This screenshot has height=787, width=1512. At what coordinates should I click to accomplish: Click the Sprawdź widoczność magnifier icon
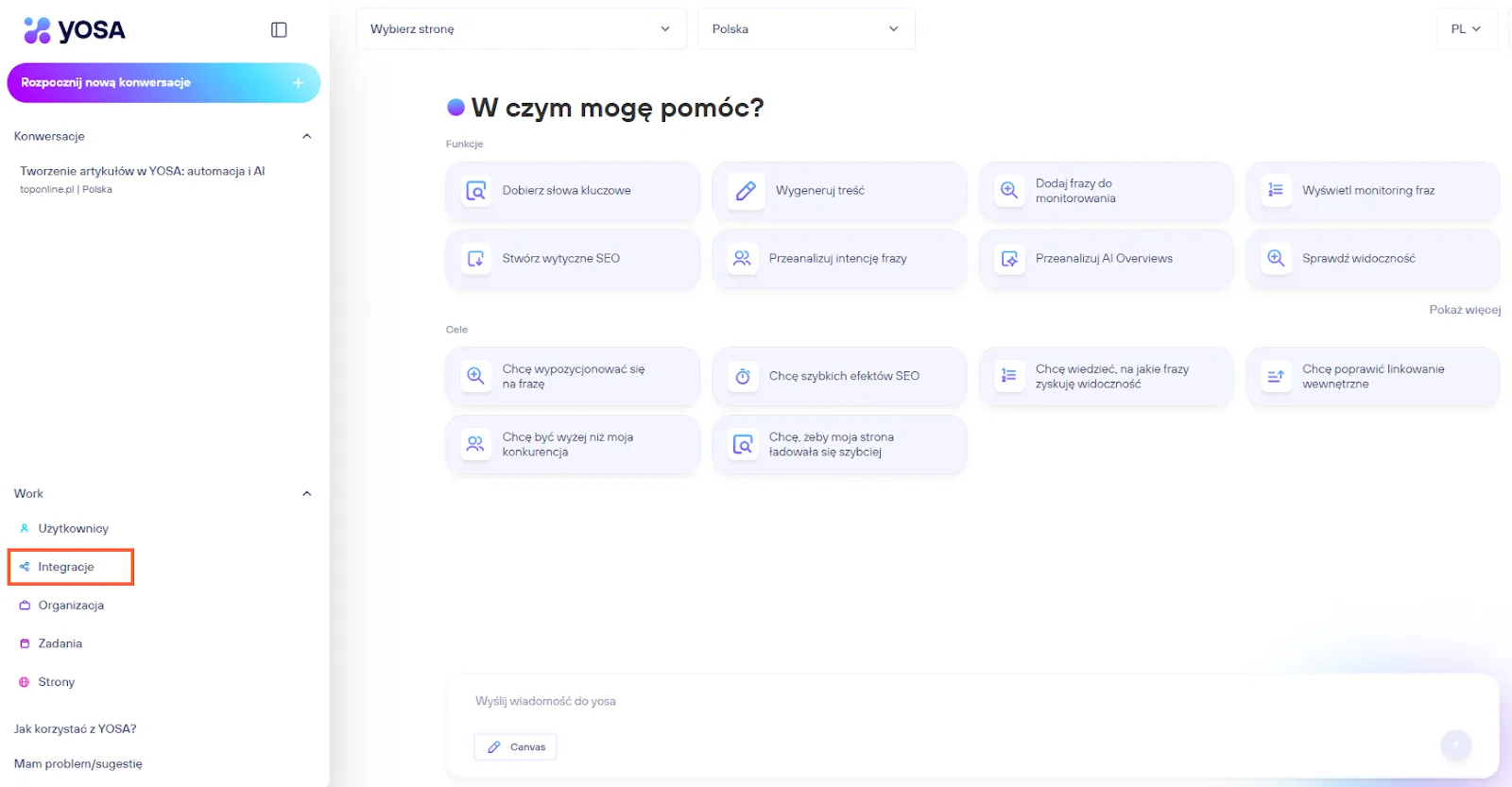[x=1276, y=258]
